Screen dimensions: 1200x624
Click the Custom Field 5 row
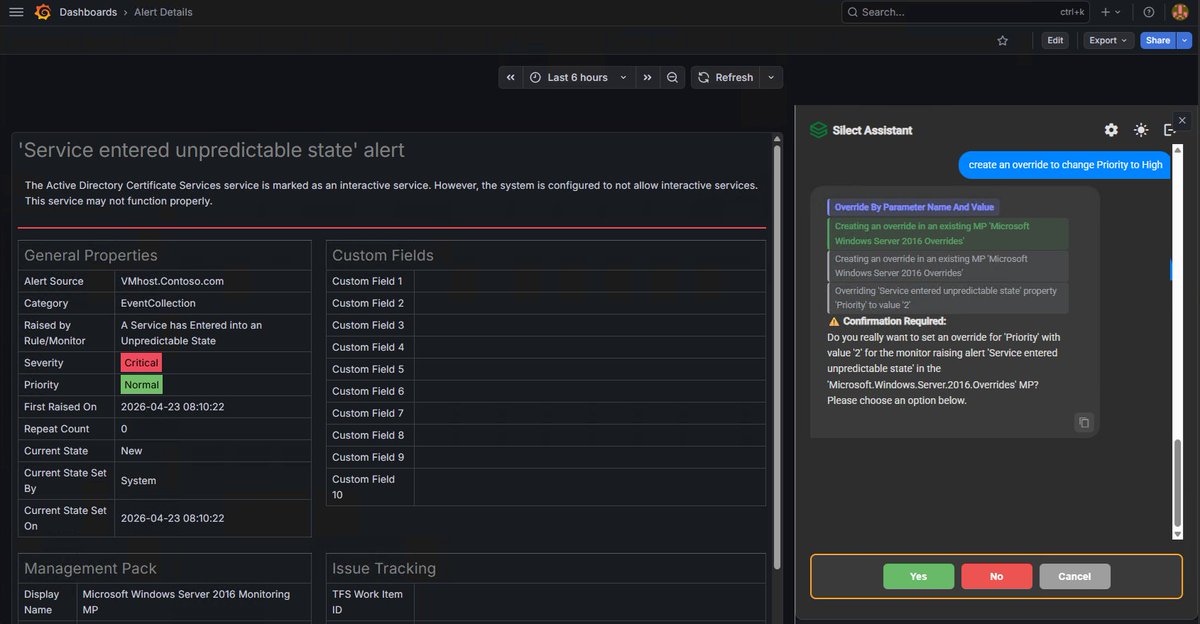546,369
